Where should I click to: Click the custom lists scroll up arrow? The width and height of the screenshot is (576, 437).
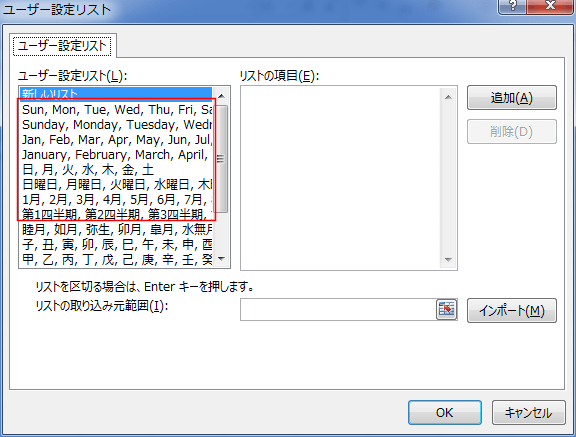(x=221, y=96)
